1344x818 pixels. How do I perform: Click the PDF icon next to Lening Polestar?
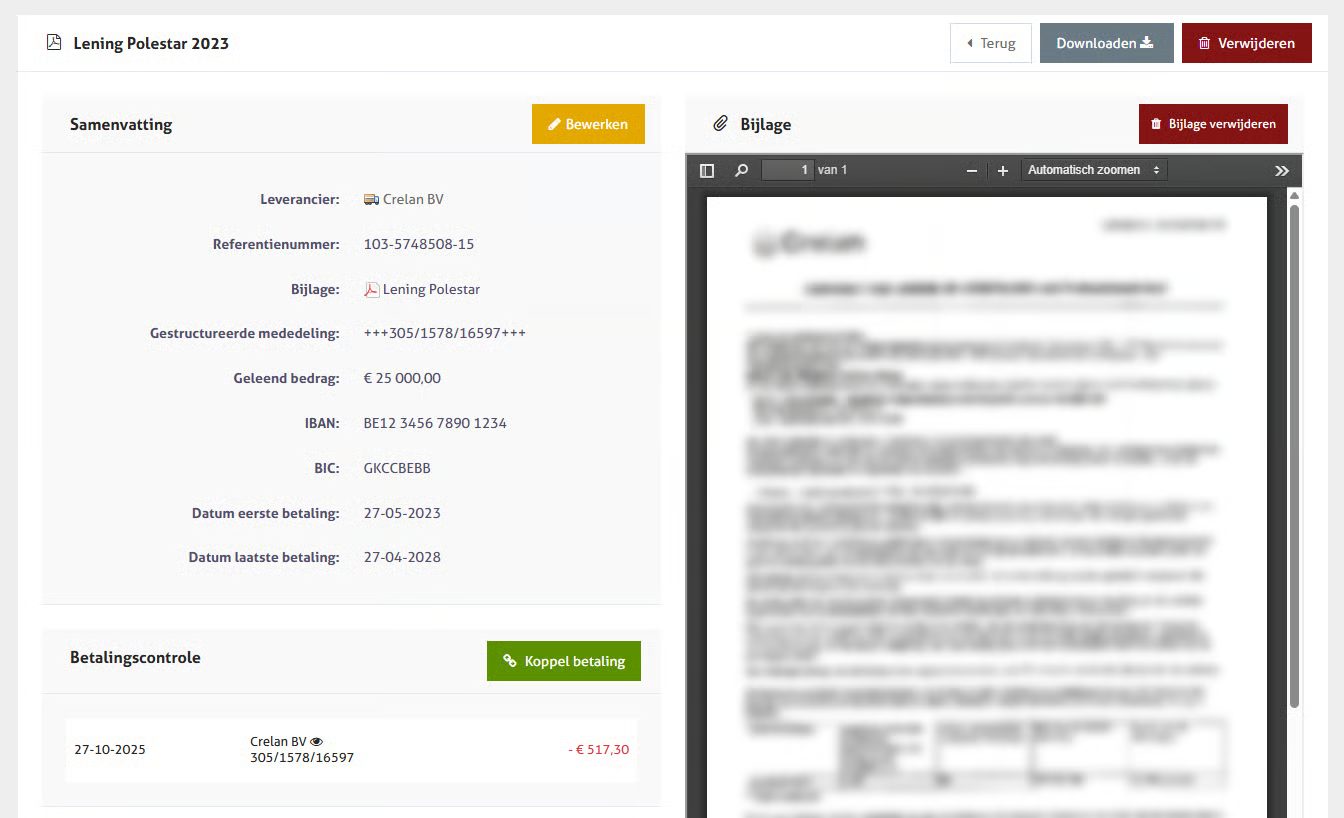click(371, 290)
